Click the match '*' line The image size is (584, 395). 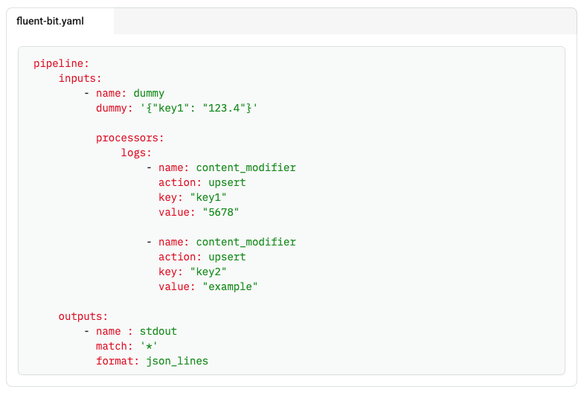pos(127,347)
